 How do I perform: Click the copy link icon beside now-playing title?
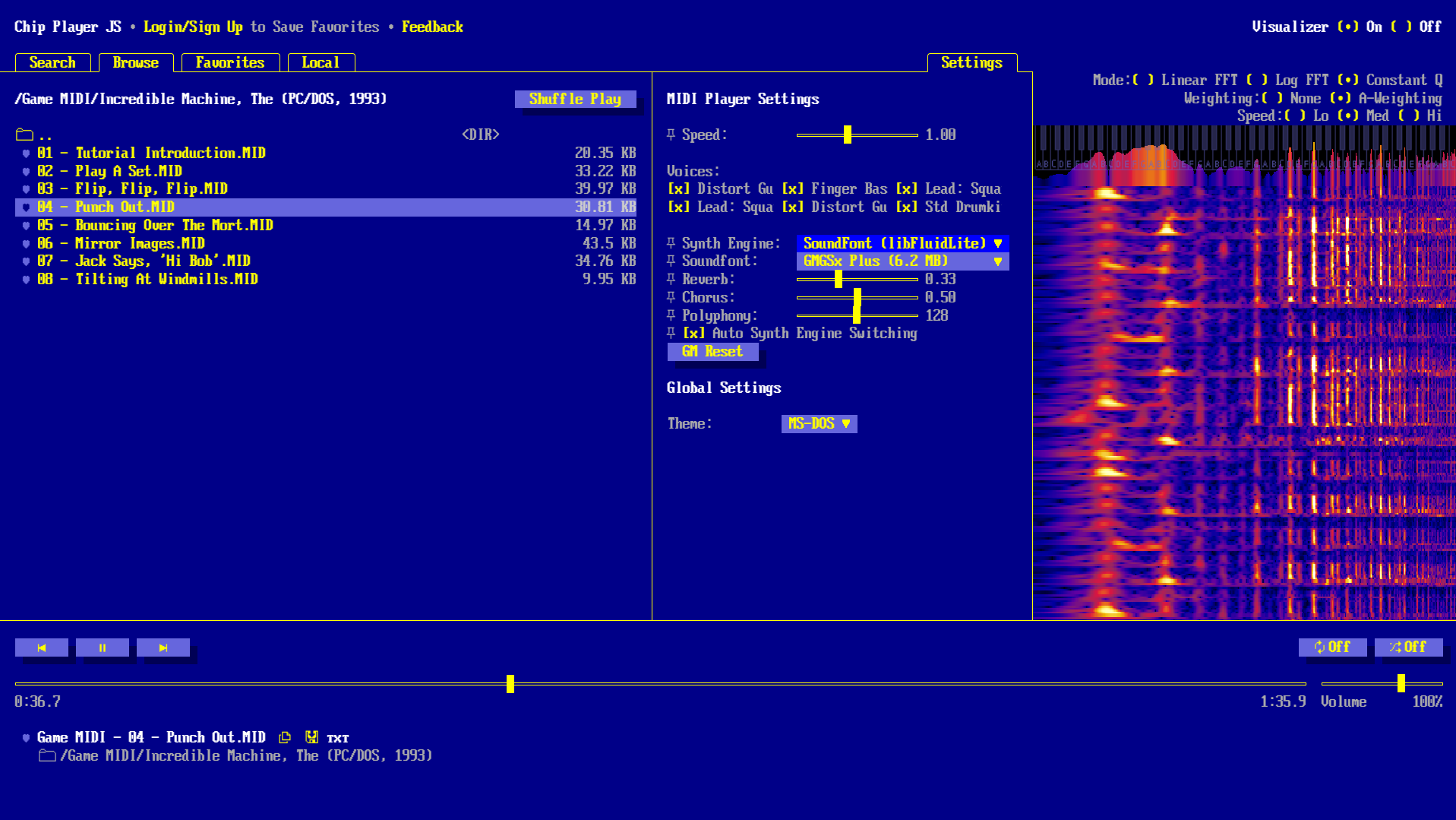pyautogui.click(x=285, y=737)
